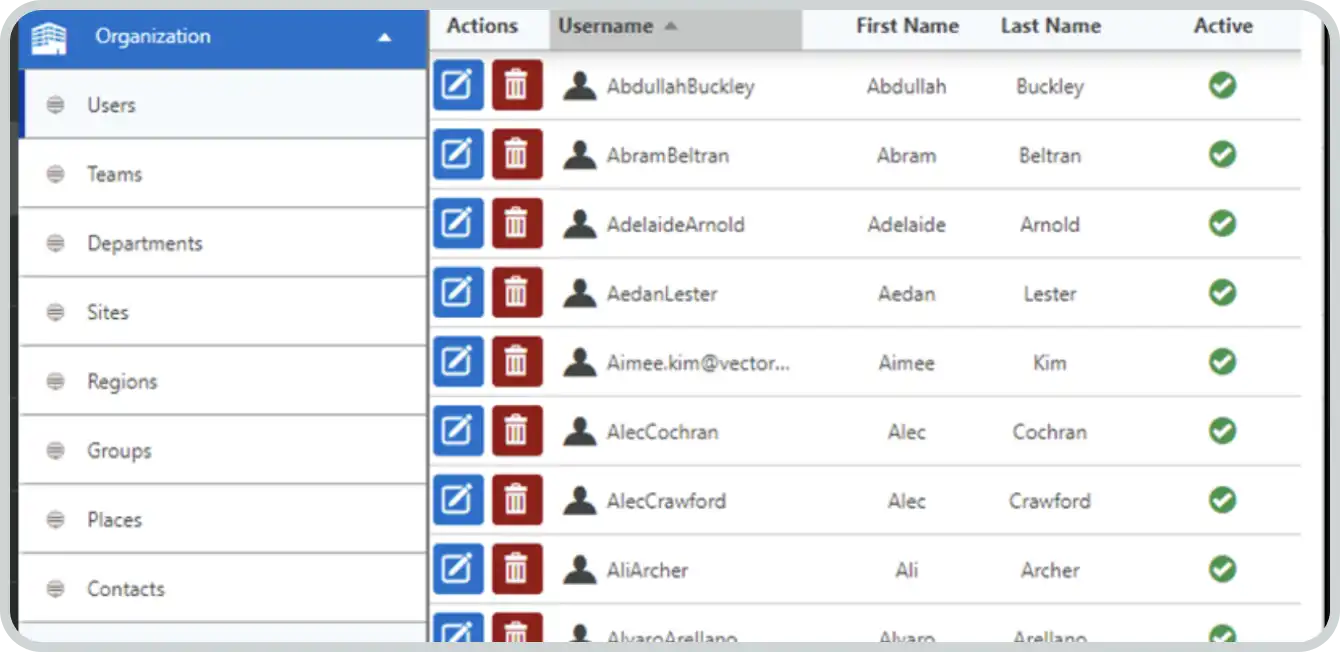This screenshot has width=1340, height=652.
Task: Open the Regions menu item
Action: 224,381
